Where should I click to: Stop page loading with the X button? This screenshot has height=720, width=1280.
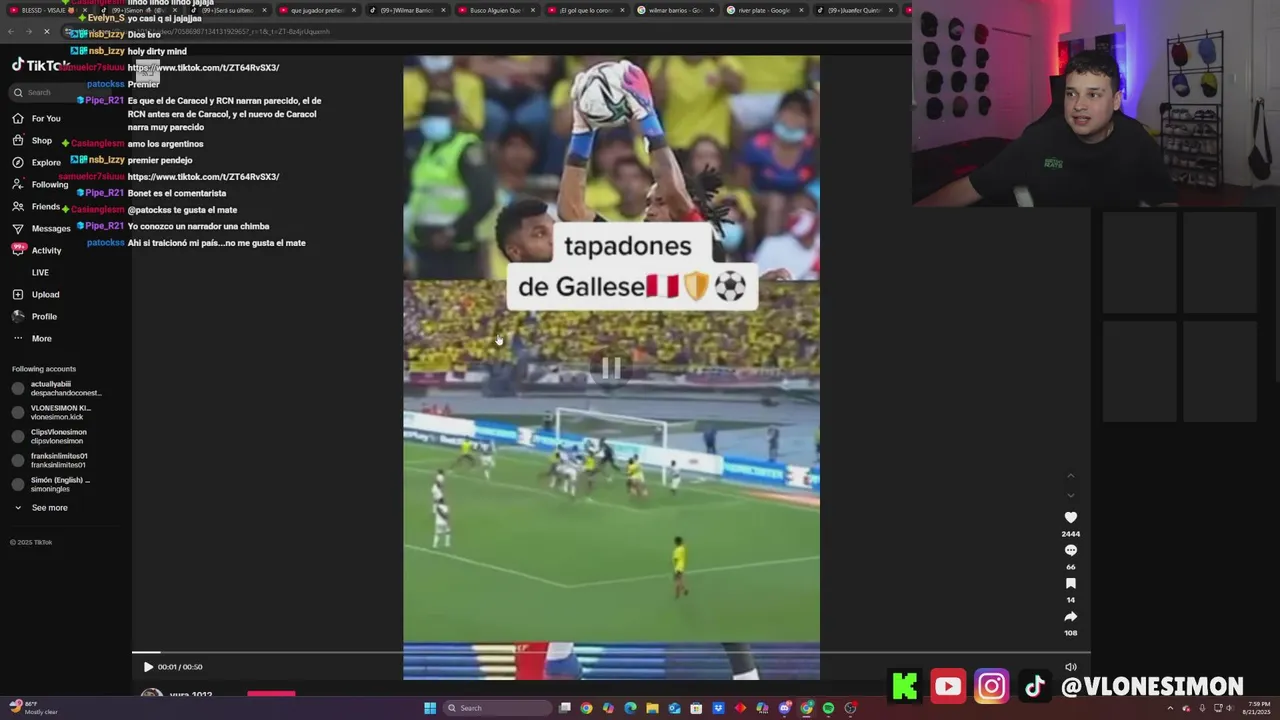click(x=47, y=32)
